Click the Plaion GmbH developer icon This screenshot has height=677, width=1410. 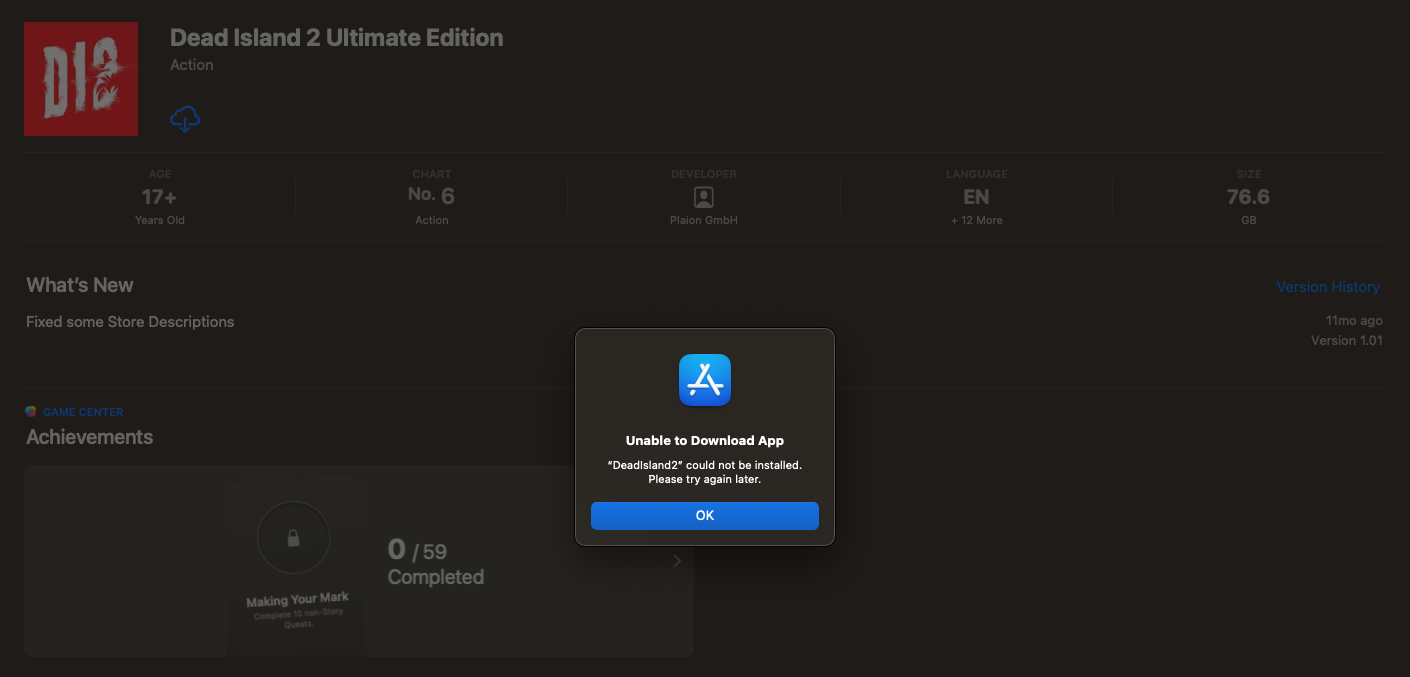[x=704, y=197]
